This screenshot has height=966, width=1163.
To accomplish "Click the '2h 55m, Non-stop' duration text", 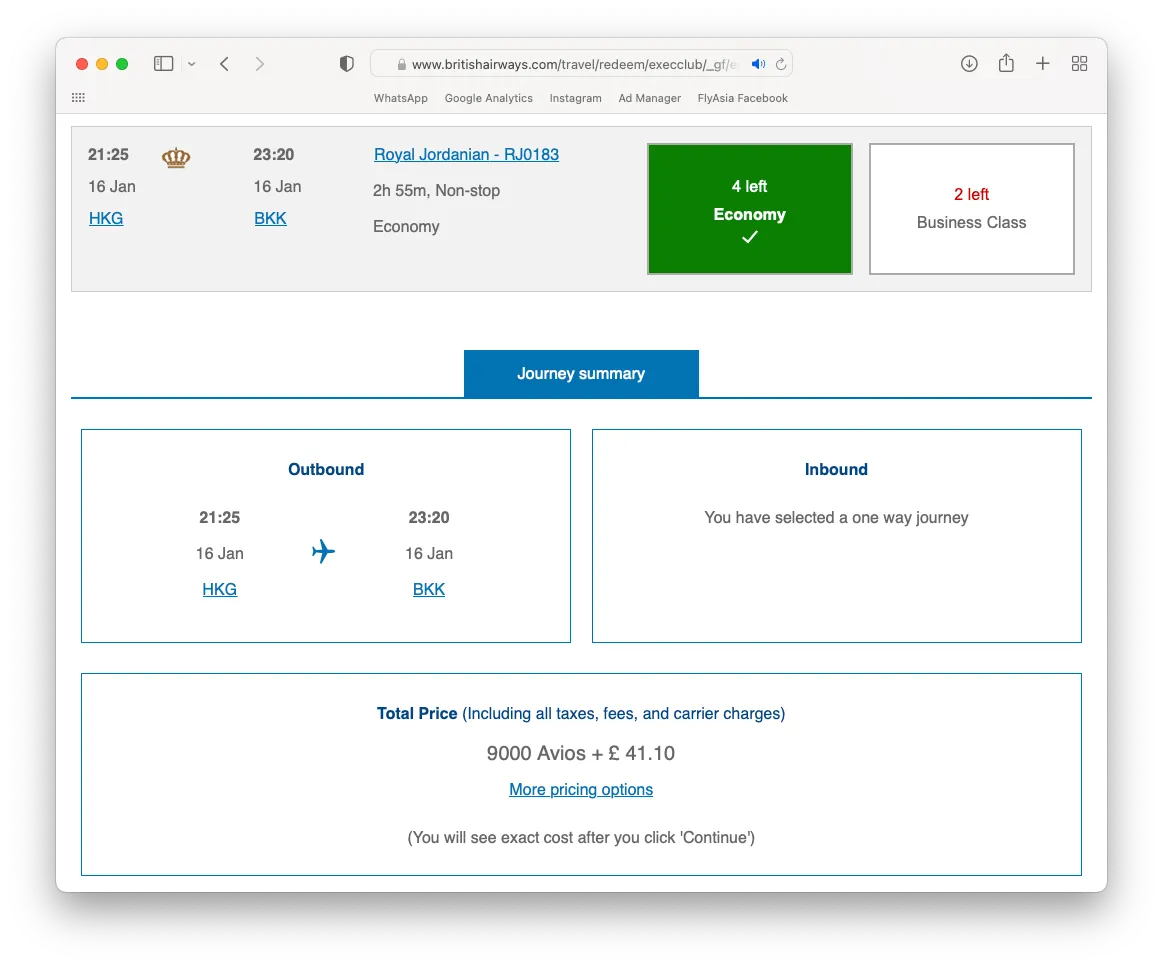I will pyautogui.click(x=436, y=191).
